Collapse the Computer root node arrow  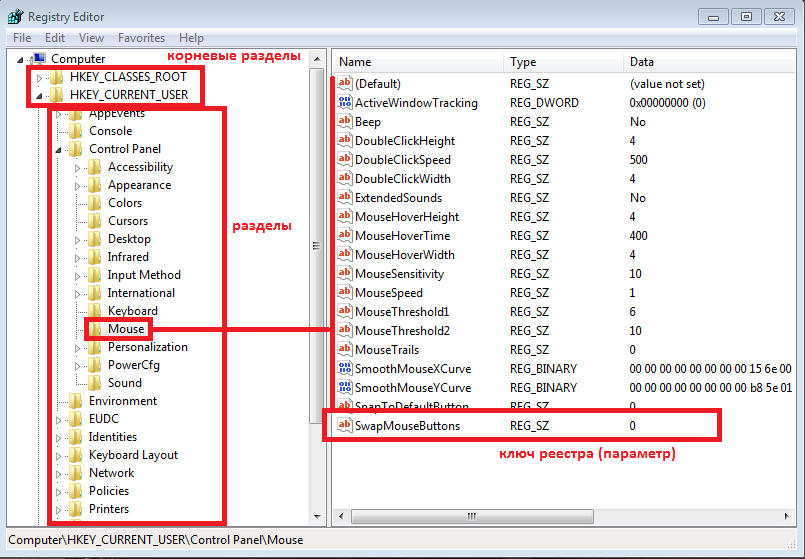[21, 60]
